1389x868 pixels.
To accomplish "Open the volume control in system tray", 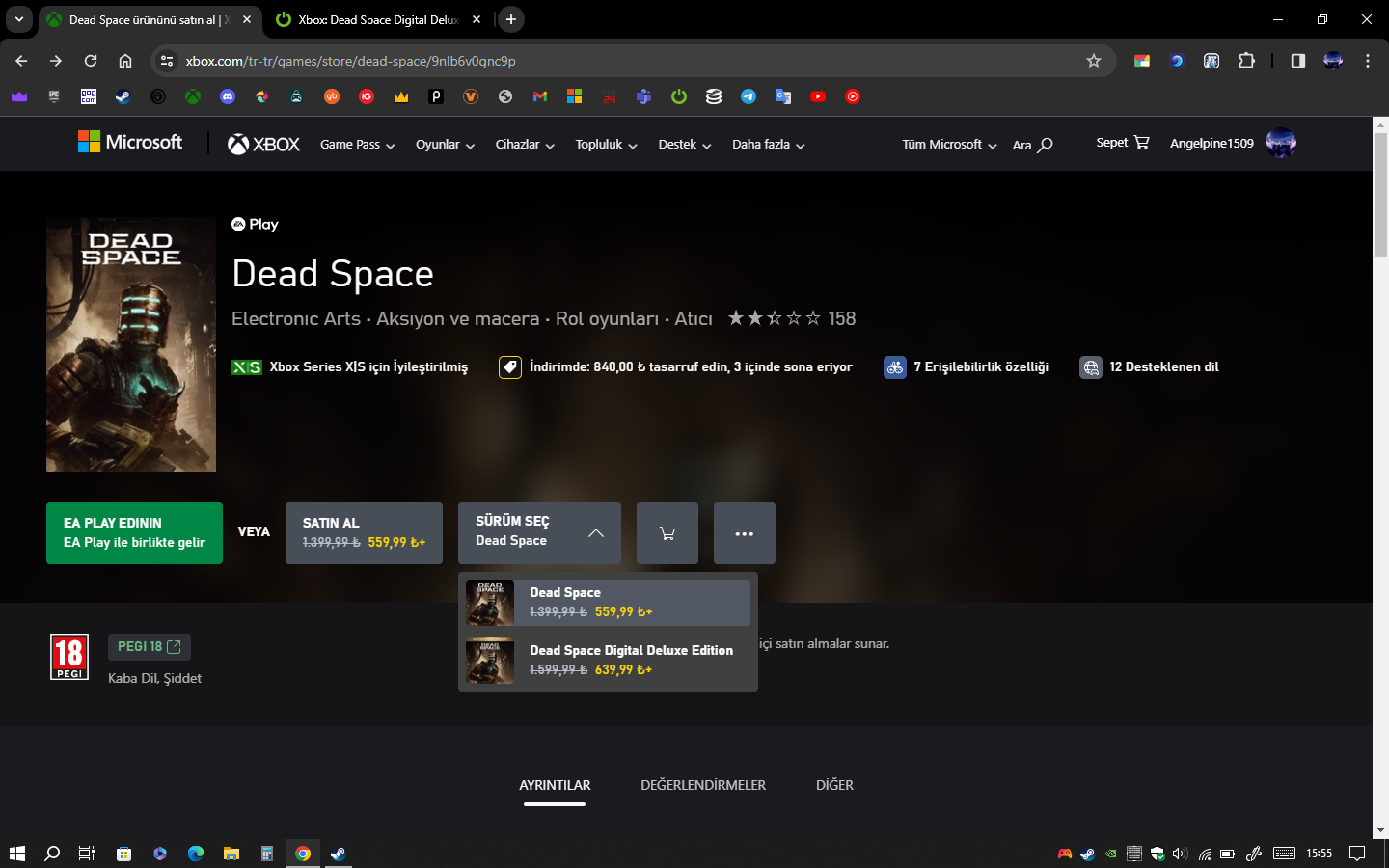I will (1180, 854).
